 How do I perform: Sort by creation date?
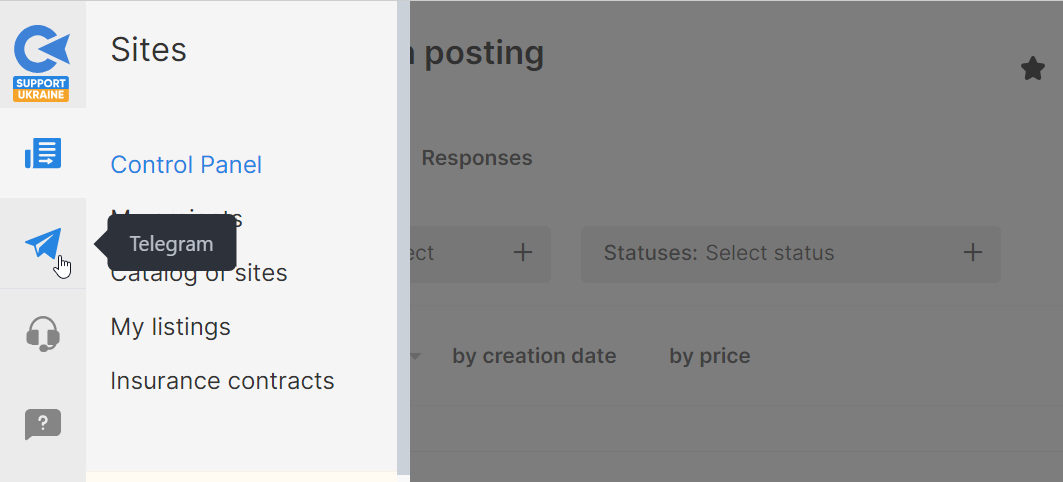coord(534,356)
